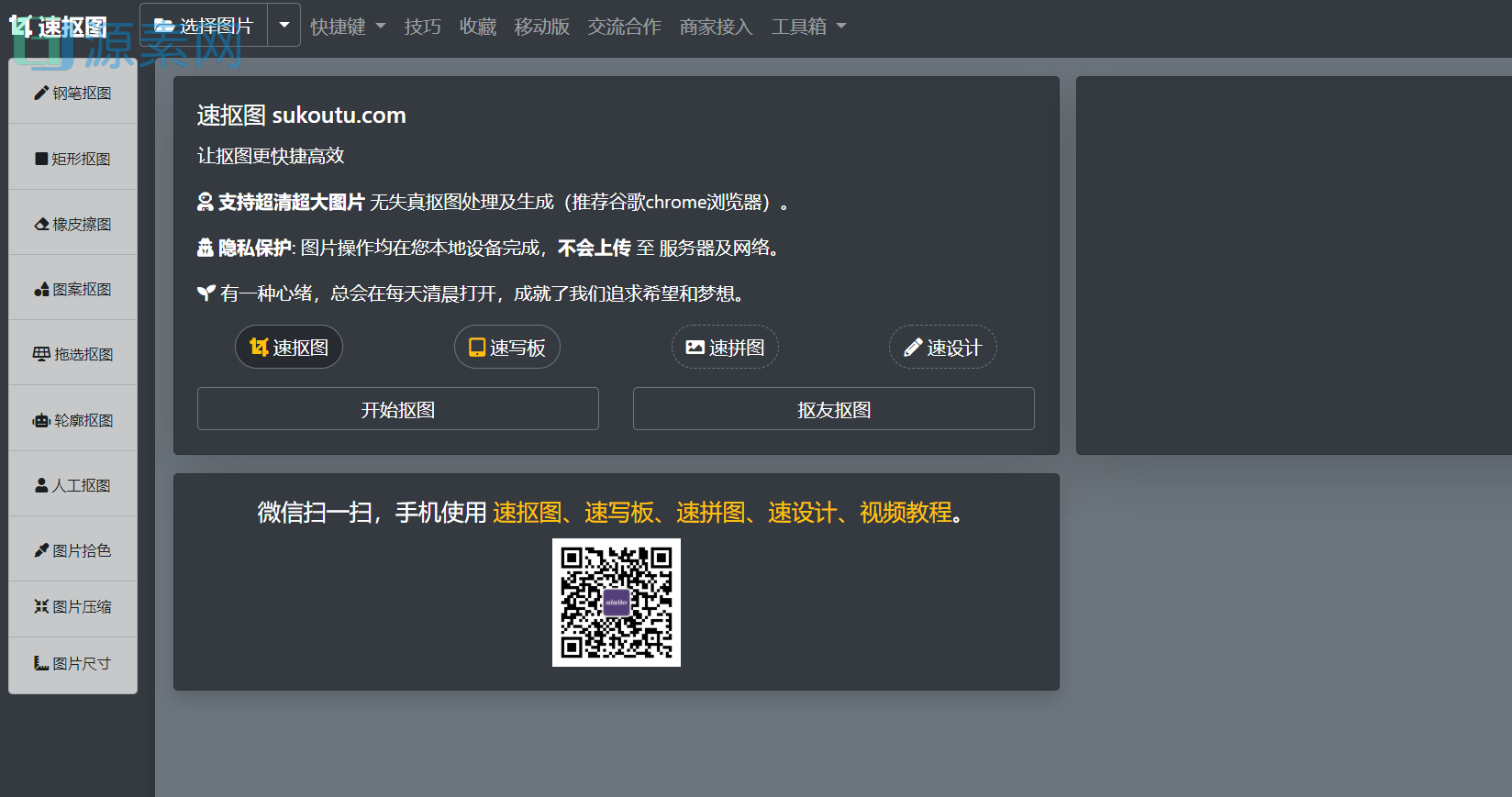Click the 速设计 pill button
Viewport: 1512px width, 797px height.
(943, 347)
